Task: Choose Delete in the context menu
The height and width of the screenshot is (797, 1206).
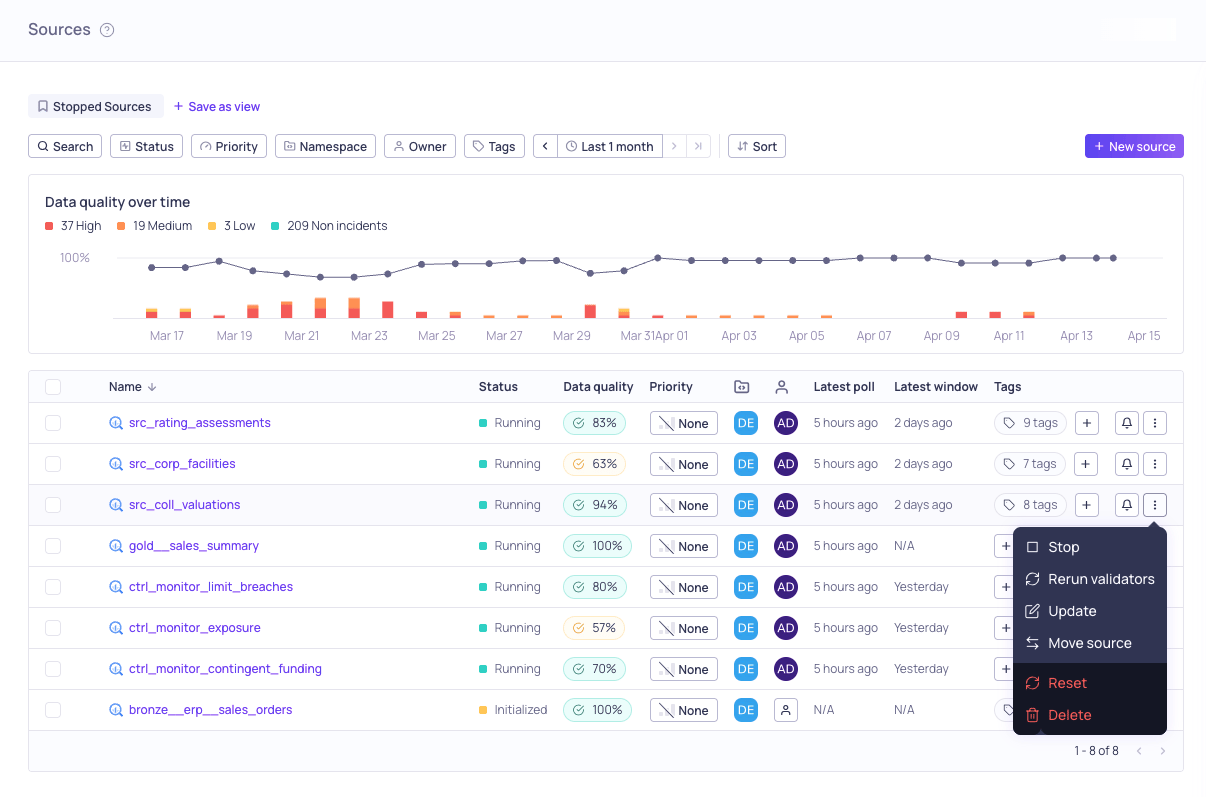Action: pyautogui.click(x=1090, y=715)
